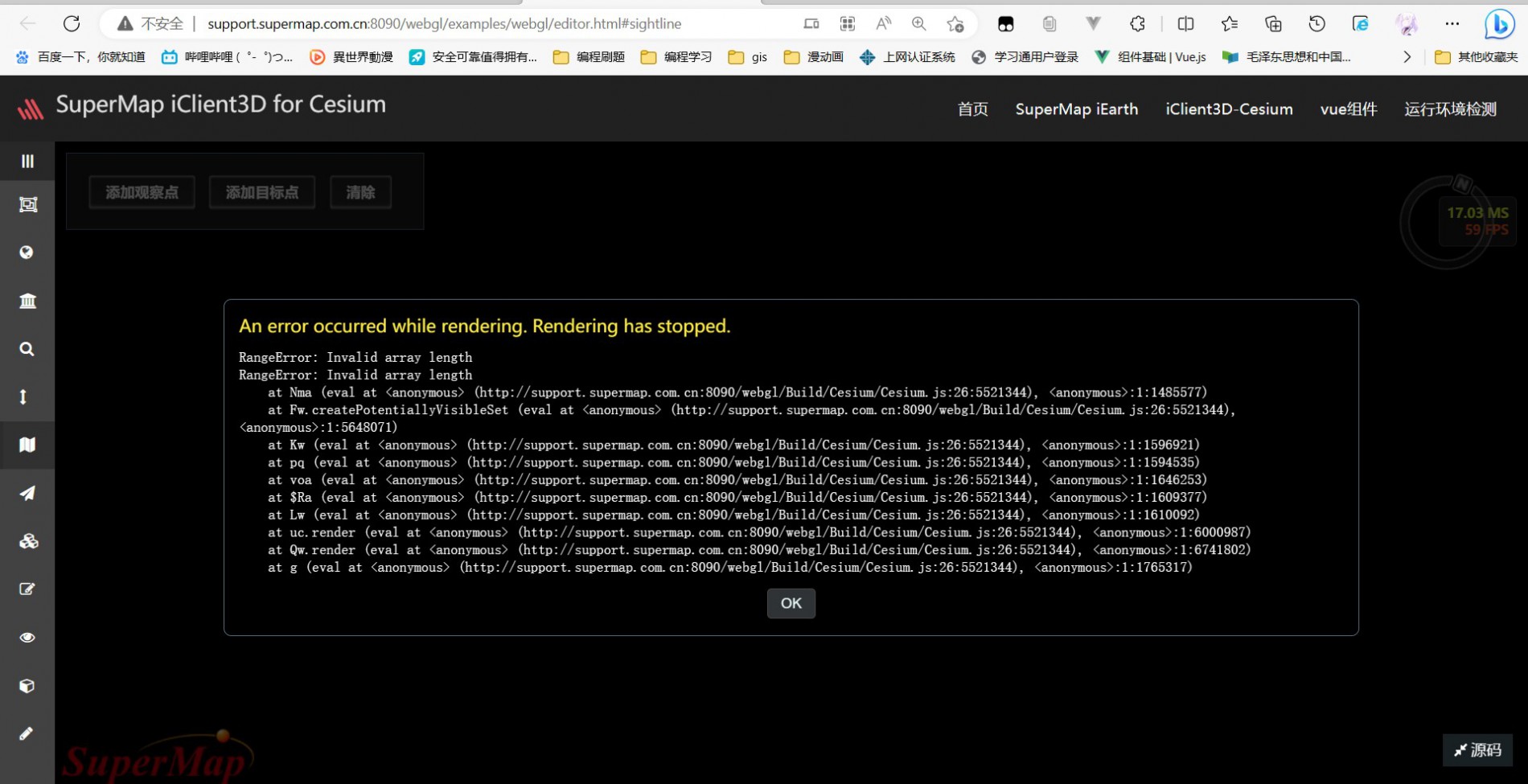
Task: Open iClient3D-Cesium nav item
Action: 1229,109
